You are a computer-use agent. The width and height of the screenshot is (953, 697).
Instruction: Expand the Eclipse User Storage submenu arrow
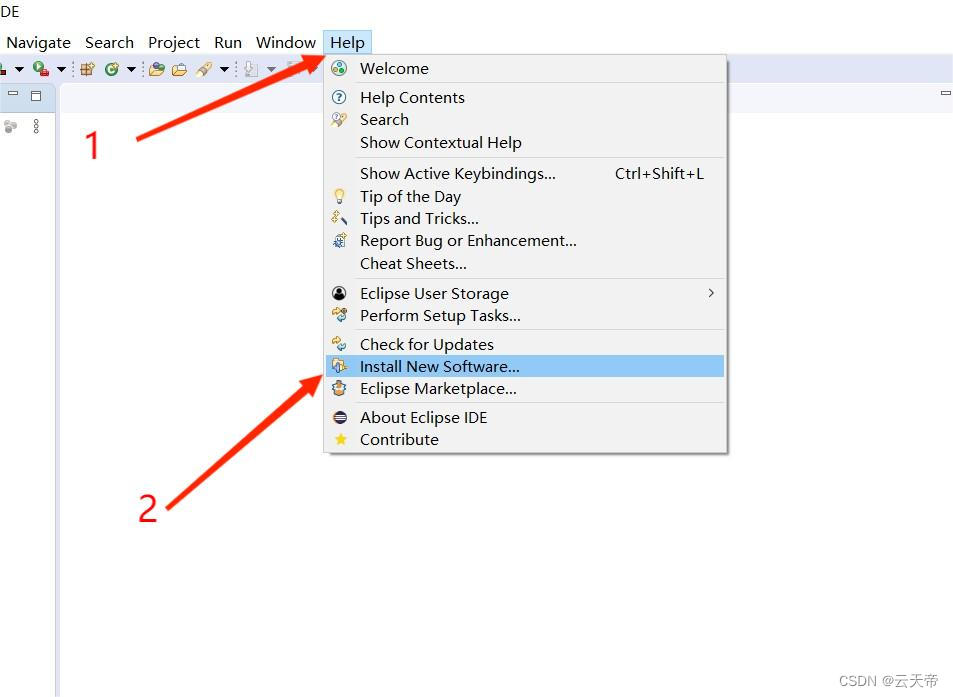711,293
